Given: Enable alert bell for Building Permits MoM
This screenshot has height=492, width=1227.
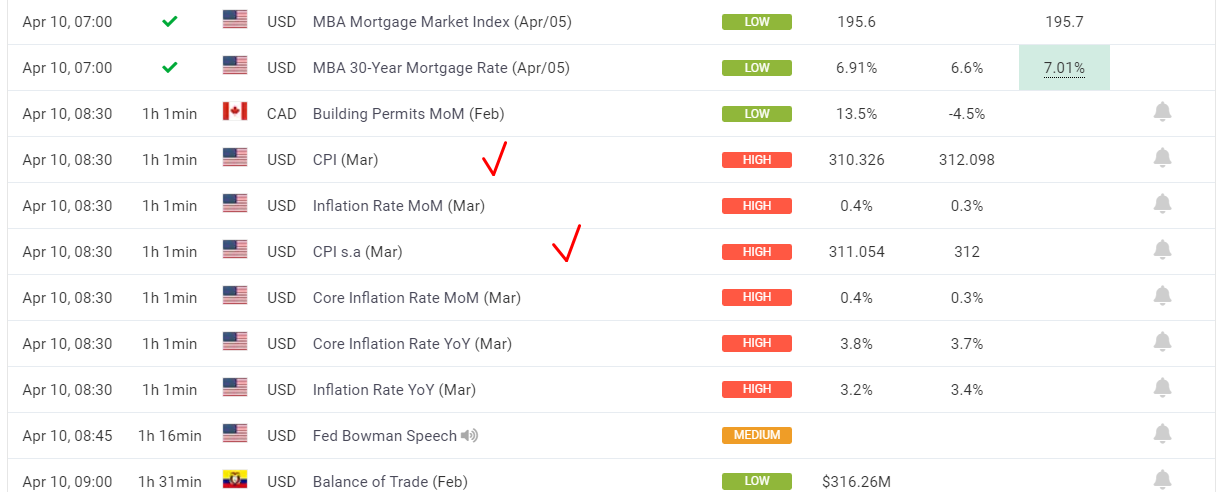Looking at the screenshot, I should (x=1162, y=113).
